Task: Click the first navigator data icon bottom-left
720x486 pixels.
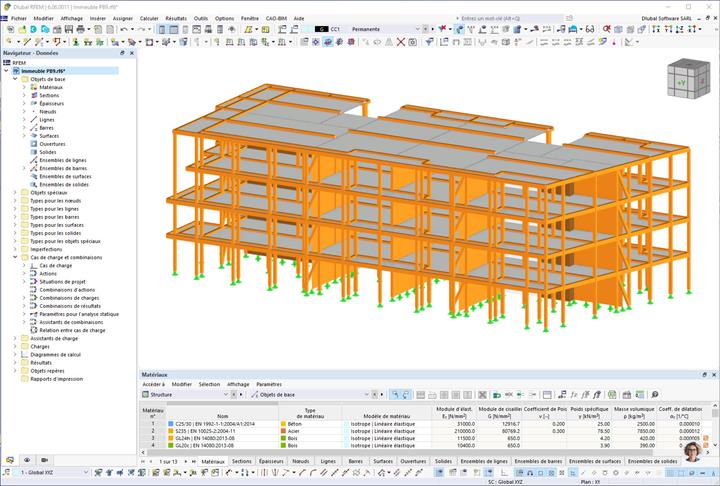Action: click(x=10, y=460)
